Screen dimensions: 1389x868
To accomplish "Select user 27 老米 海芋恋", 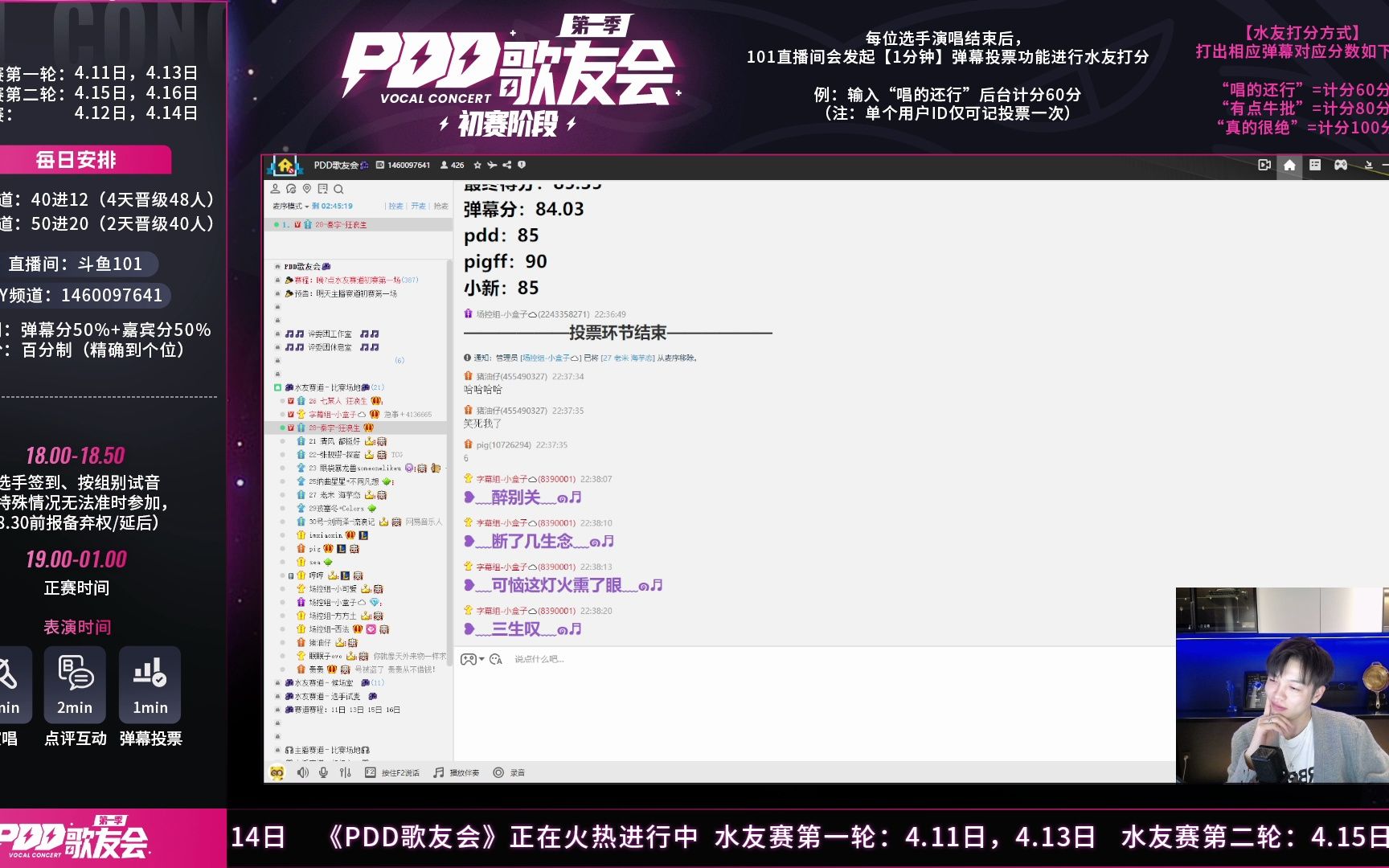I will click(x=334, y=495).
